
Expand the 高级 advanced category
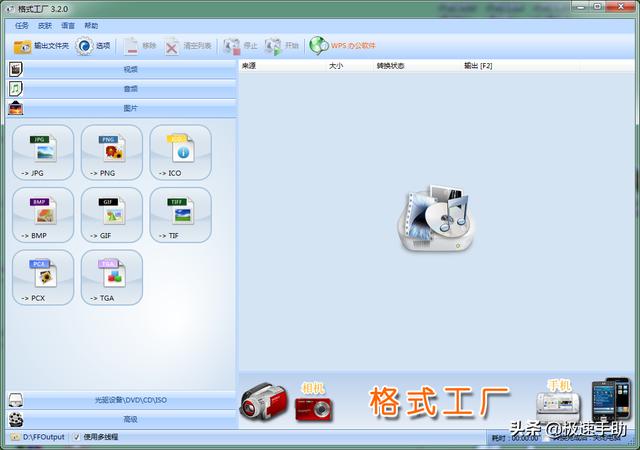(x=130, y=419)
